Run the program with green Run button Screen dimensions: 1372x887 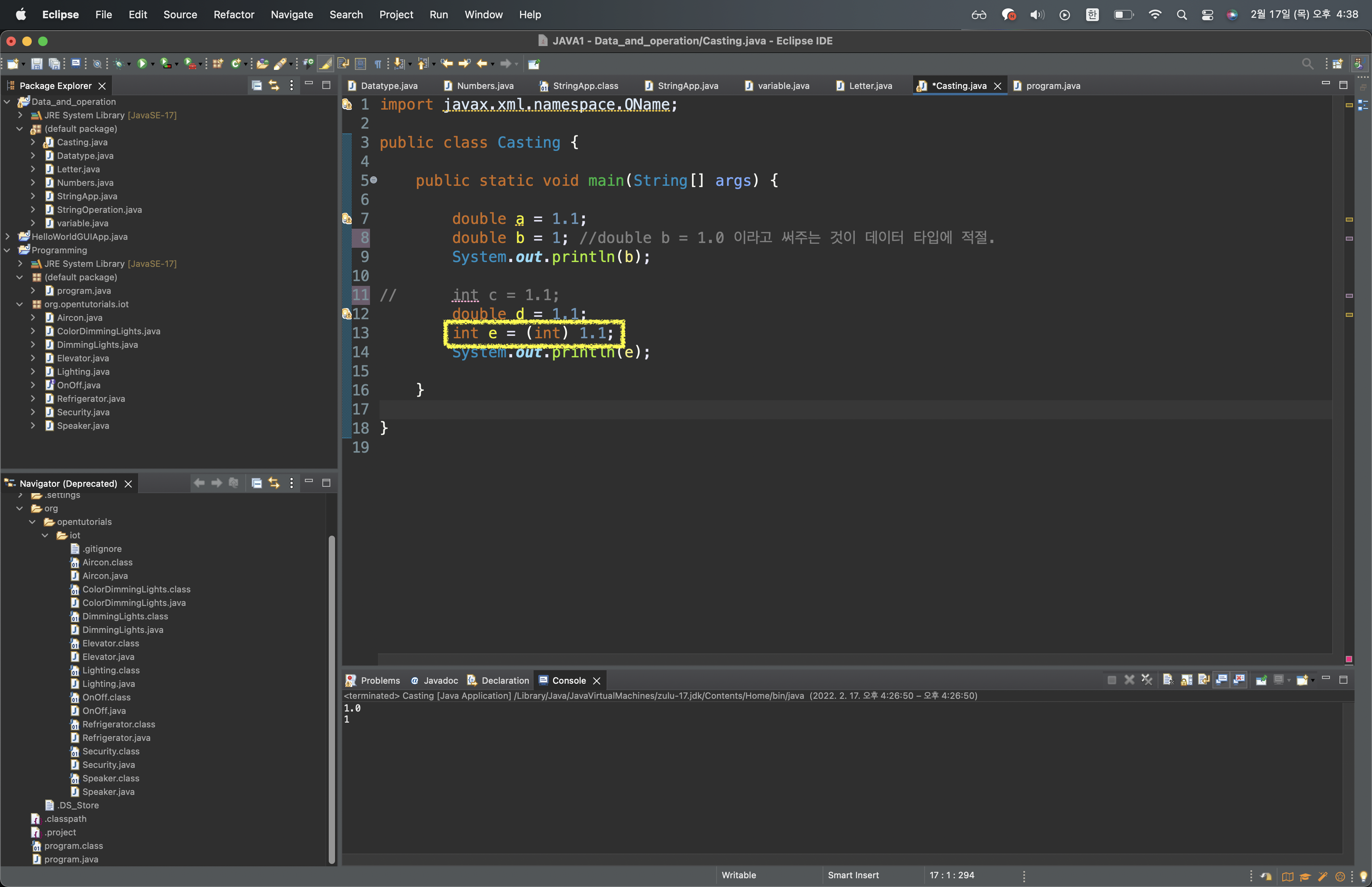(x=142, y=64)
